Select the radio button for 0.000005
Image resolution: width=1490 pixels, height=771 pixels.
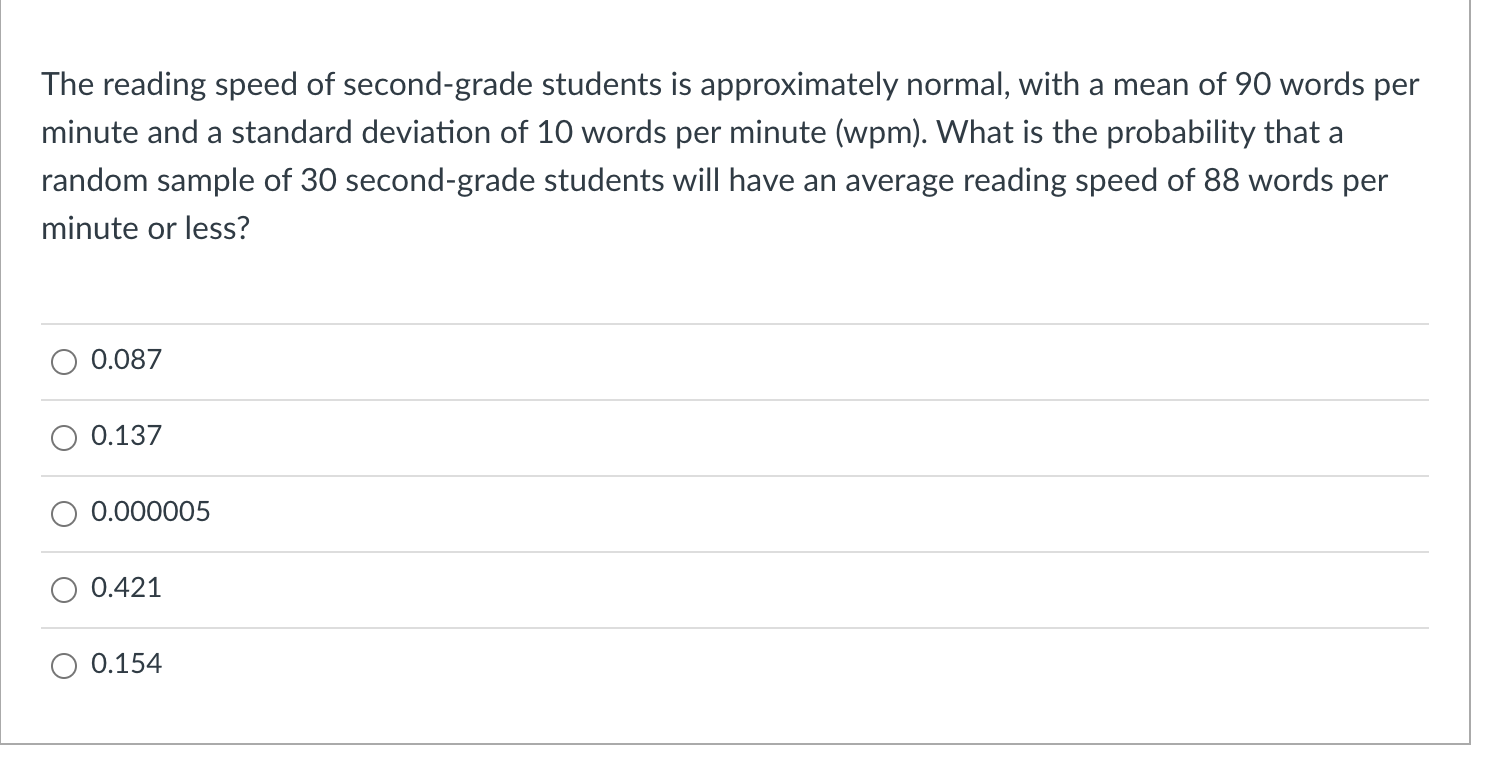(x=64, y=514)
